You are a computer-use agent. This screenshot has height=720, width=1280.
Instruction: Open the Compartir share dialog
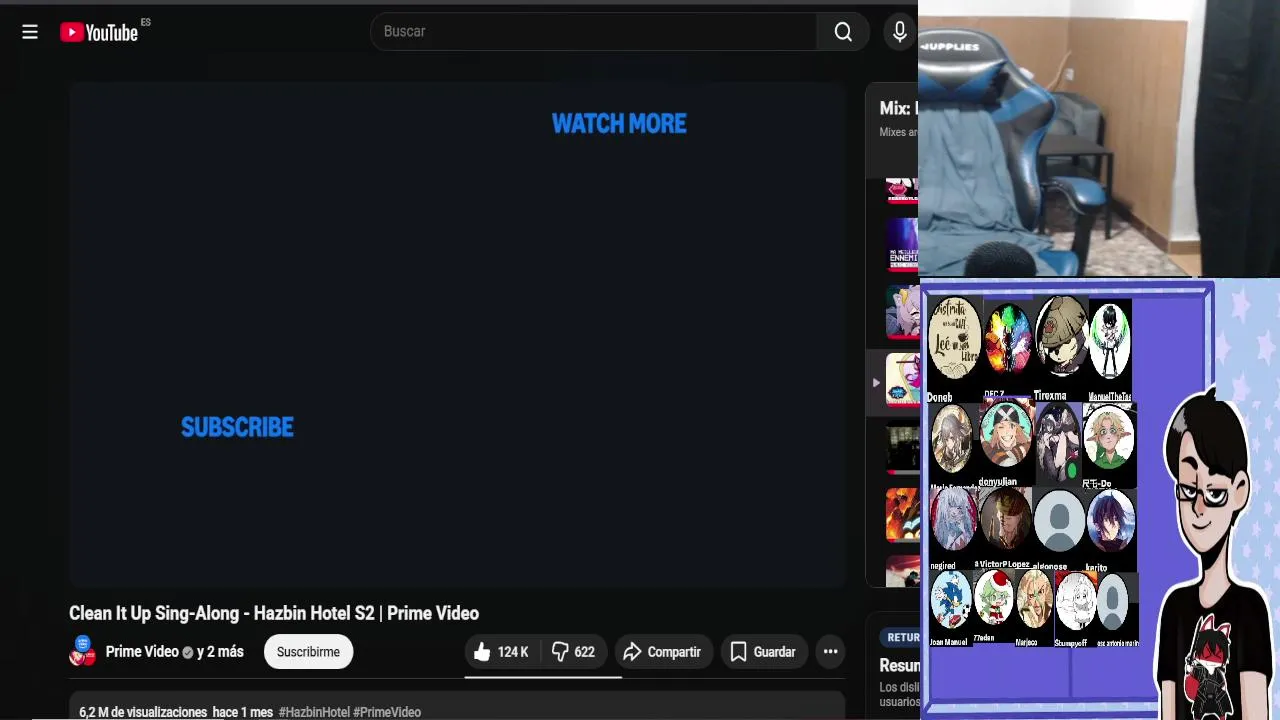click(x=662, y=652)
